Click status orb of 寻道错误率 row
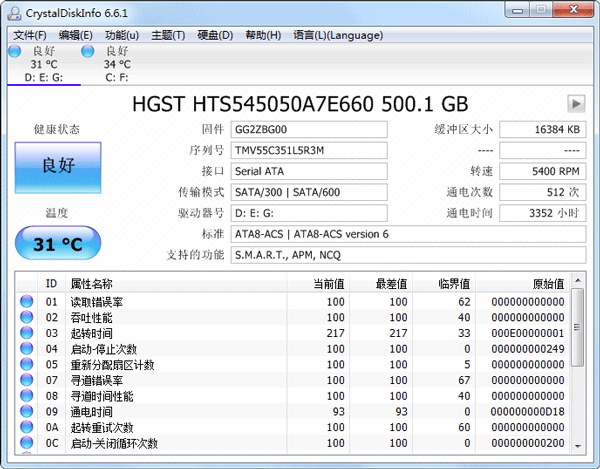Image resolution: width=600 pixels, height=469 pixels. click(x=27, y=380)
